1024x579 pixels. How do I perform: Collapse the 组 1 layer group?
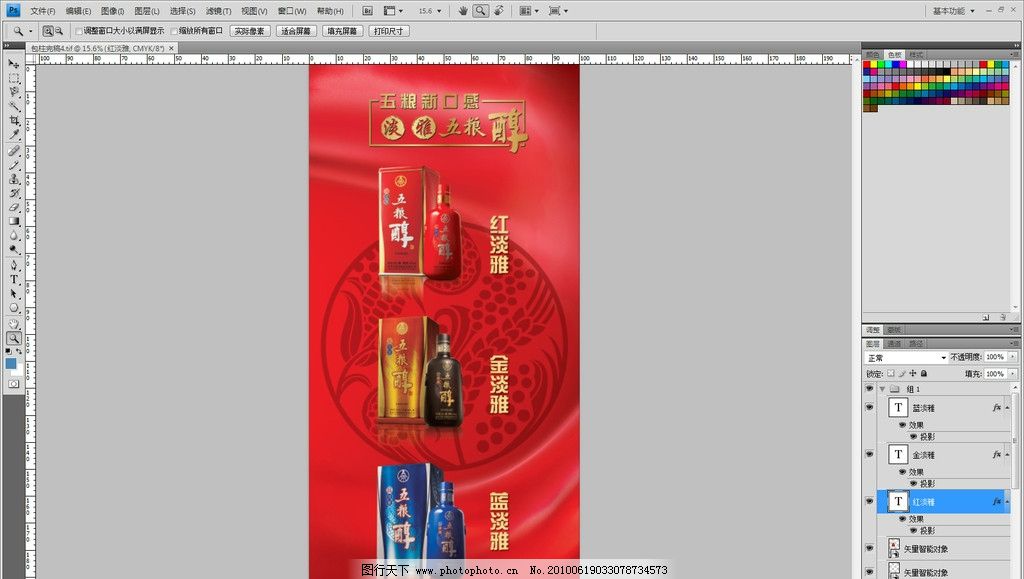pyautogui.click(x=882, y=389)
